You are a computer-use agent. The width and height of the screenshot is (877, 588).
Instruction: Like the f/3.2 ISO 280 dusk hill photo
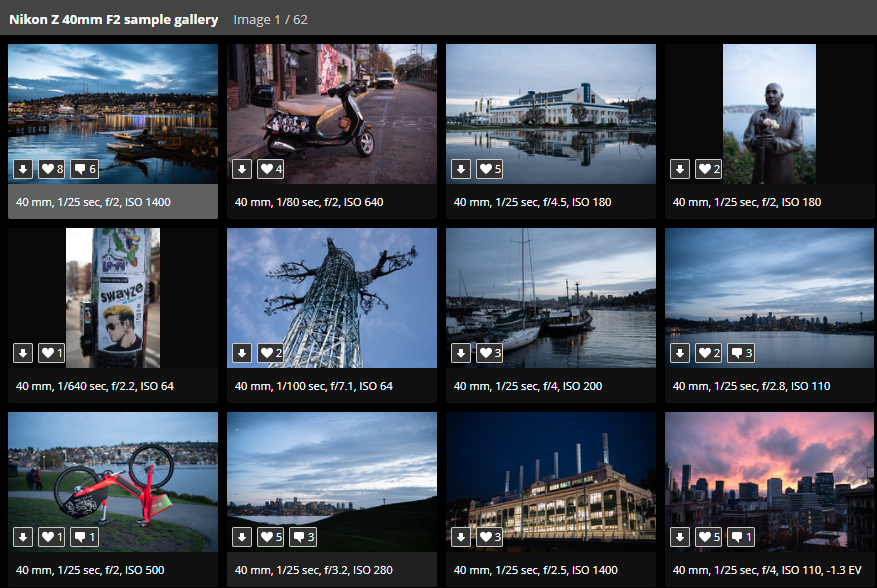click(x=270, y=537)
